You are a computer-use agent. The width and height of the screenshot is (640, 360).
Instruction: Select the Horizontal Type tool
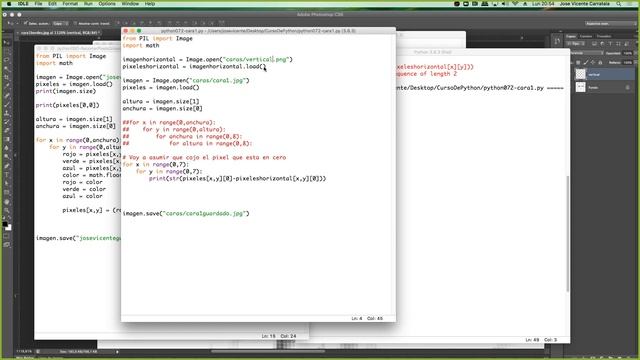7,175
